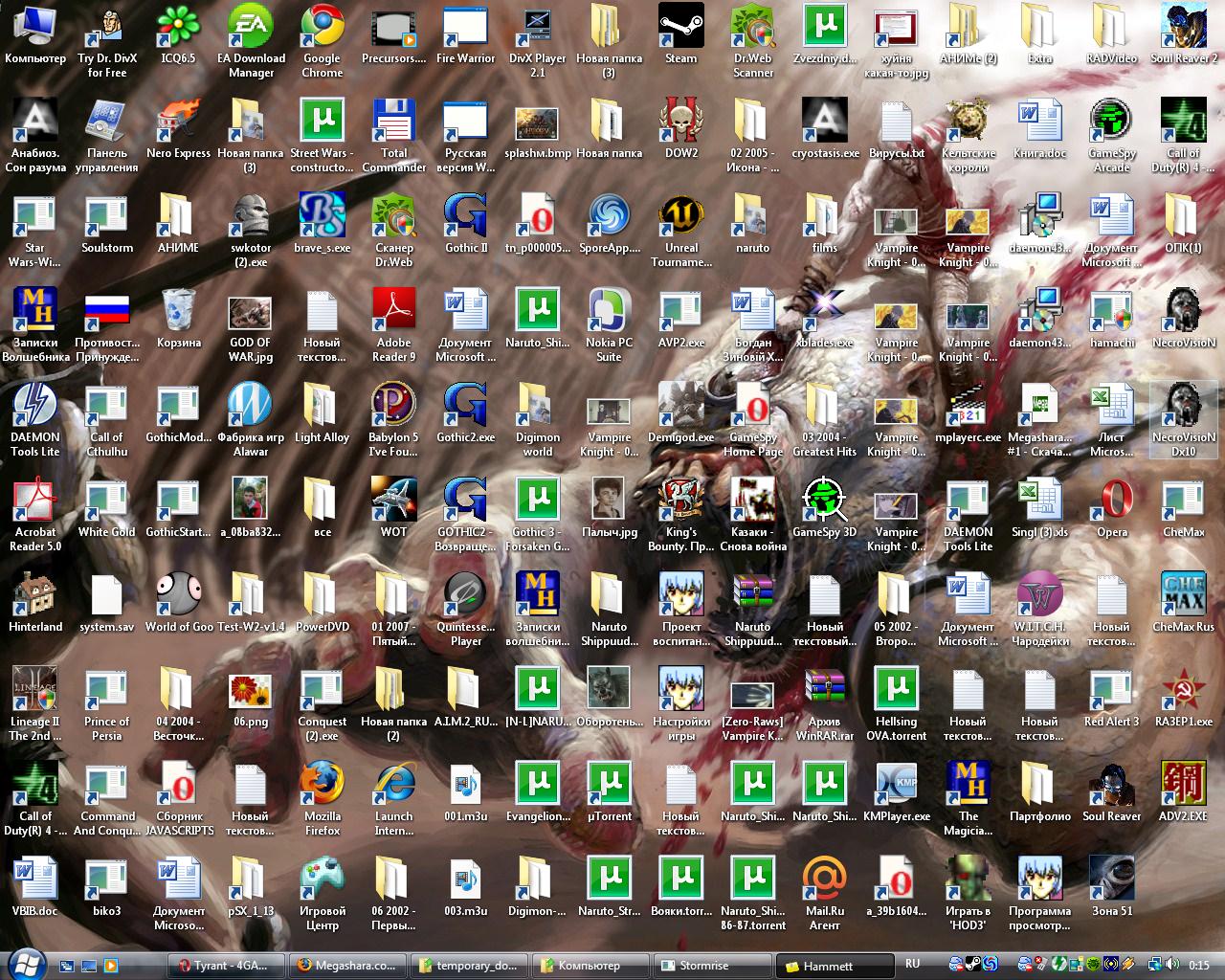Image resolution: width=1225 pixels, height=980 pixels.
Task: Open the Adobe Reader 9 icon
Action: 393,311
